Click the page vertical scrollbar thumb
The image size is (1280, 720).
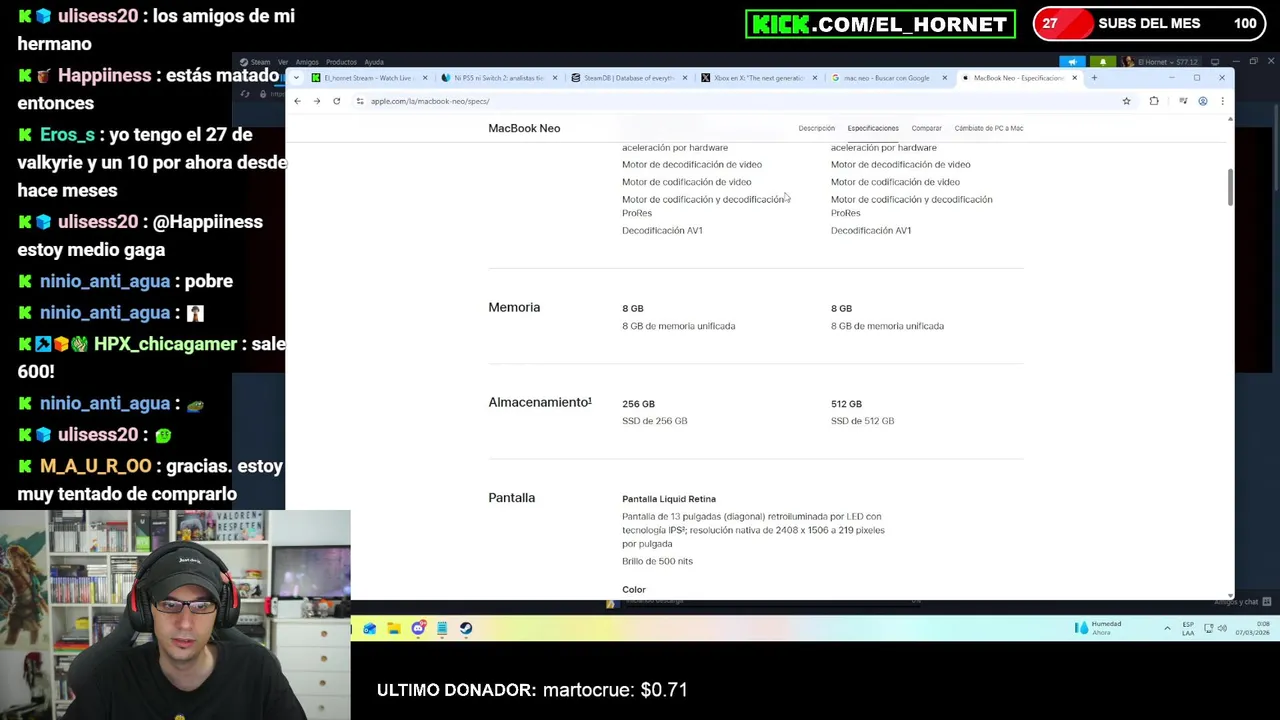pyautogui.click(x=1230, y=187)
